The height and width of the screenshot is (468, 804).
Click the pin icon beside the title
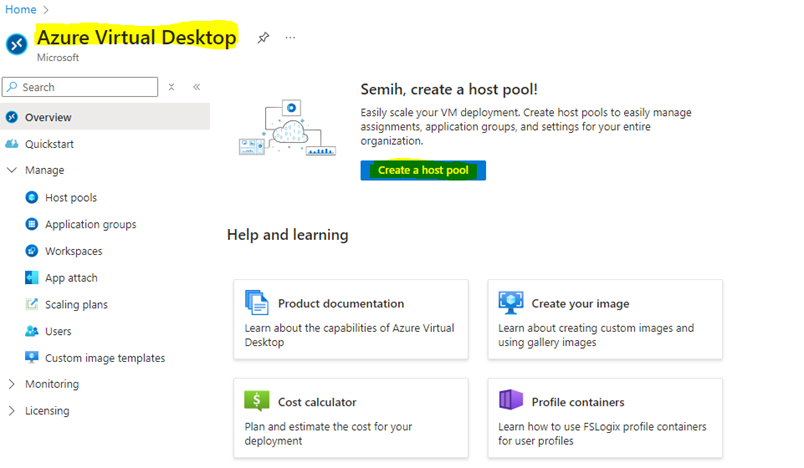[x=263, y=38]
